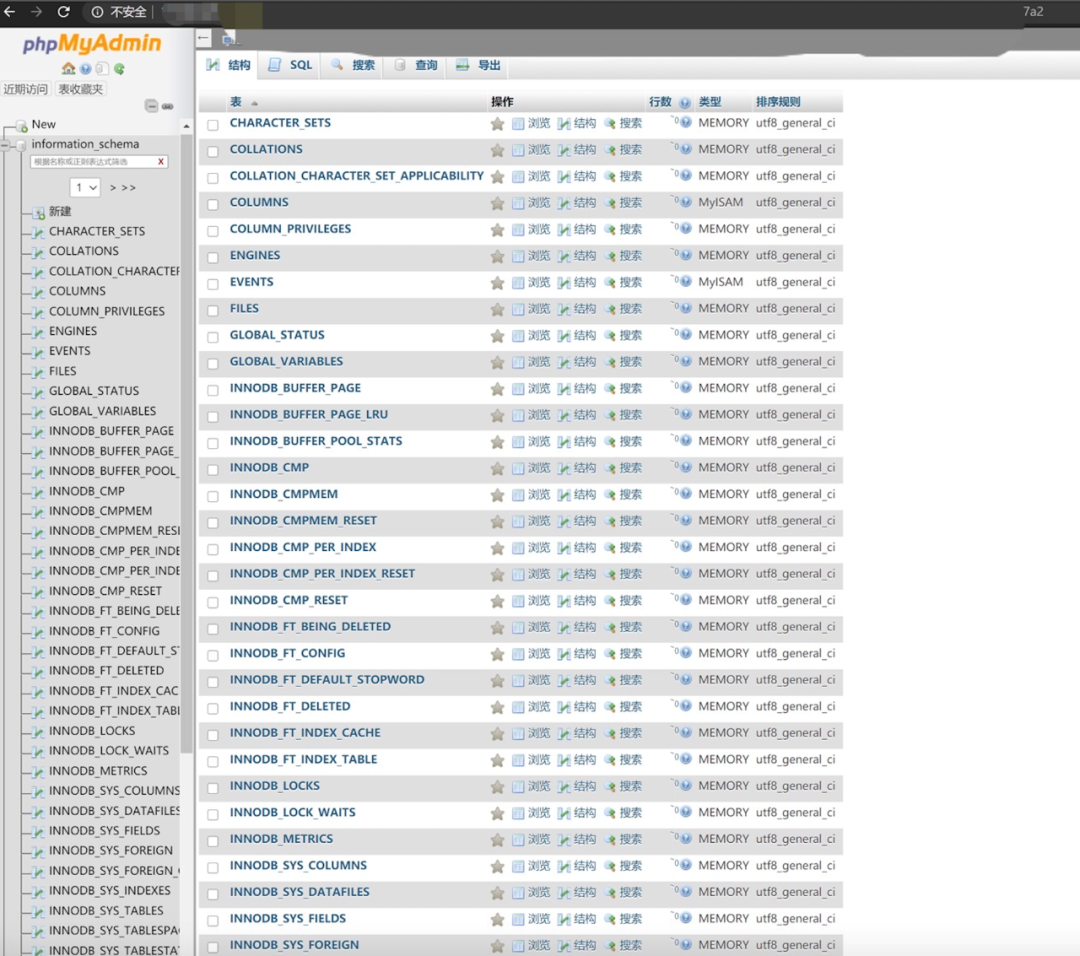Open the COLLATION_CHARACTER_SET_APPLICABILITY table link
Viewport: 1080px width, 956px height.
point(357,176)
